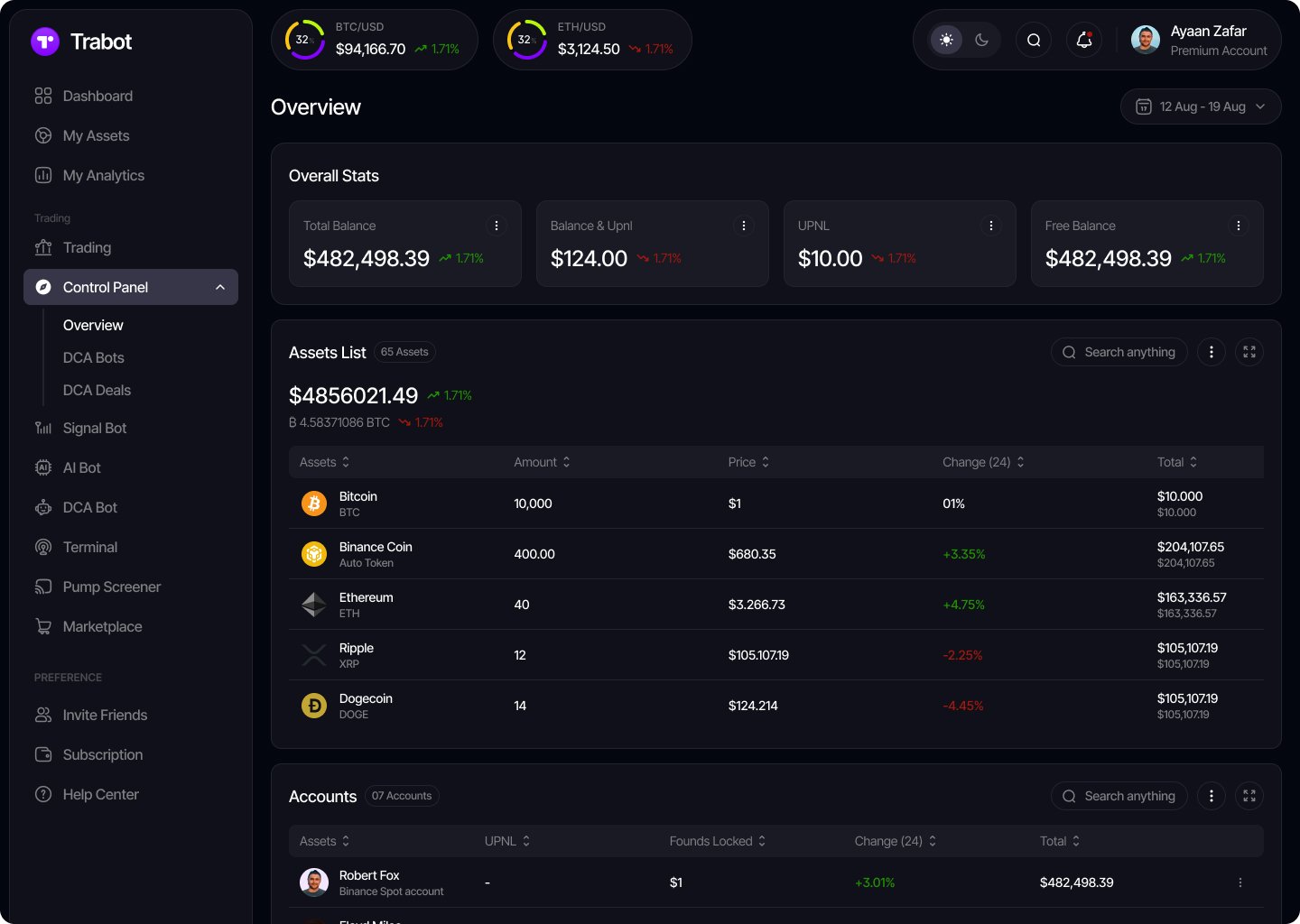Open the Invite Friends page

105,715
